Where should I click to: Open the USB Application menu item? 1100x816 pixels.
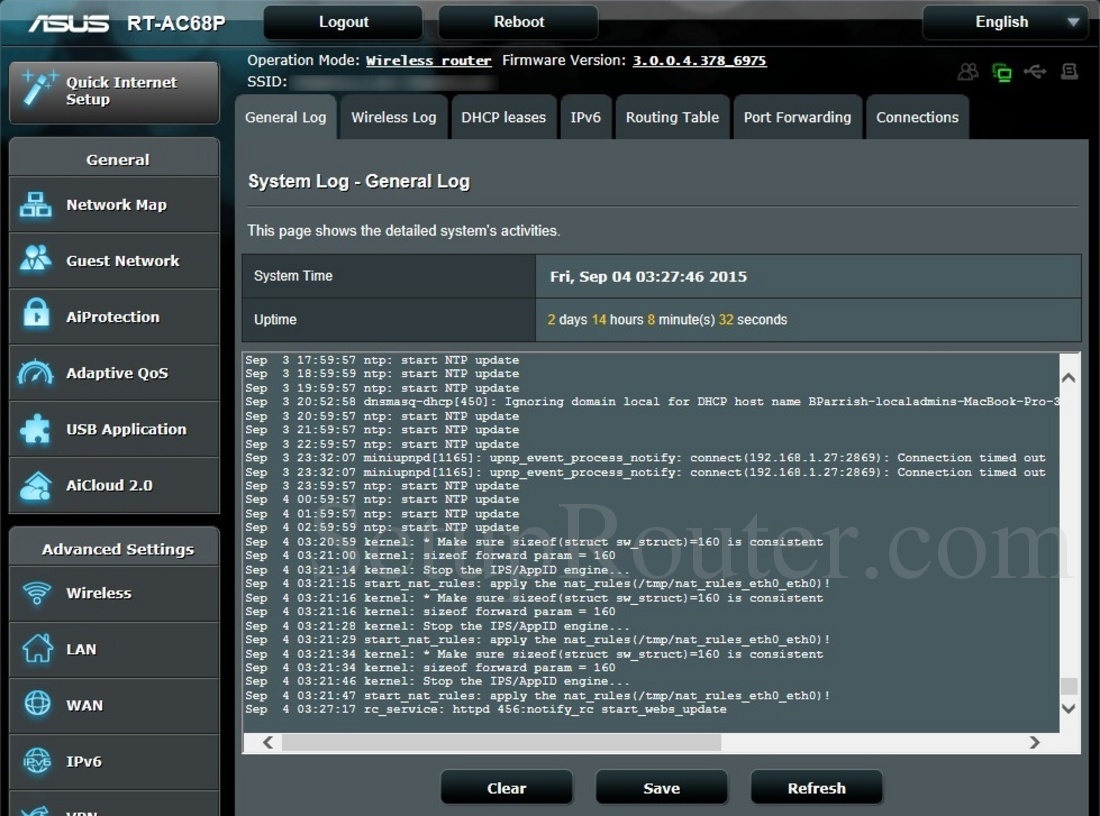point(114,429)
